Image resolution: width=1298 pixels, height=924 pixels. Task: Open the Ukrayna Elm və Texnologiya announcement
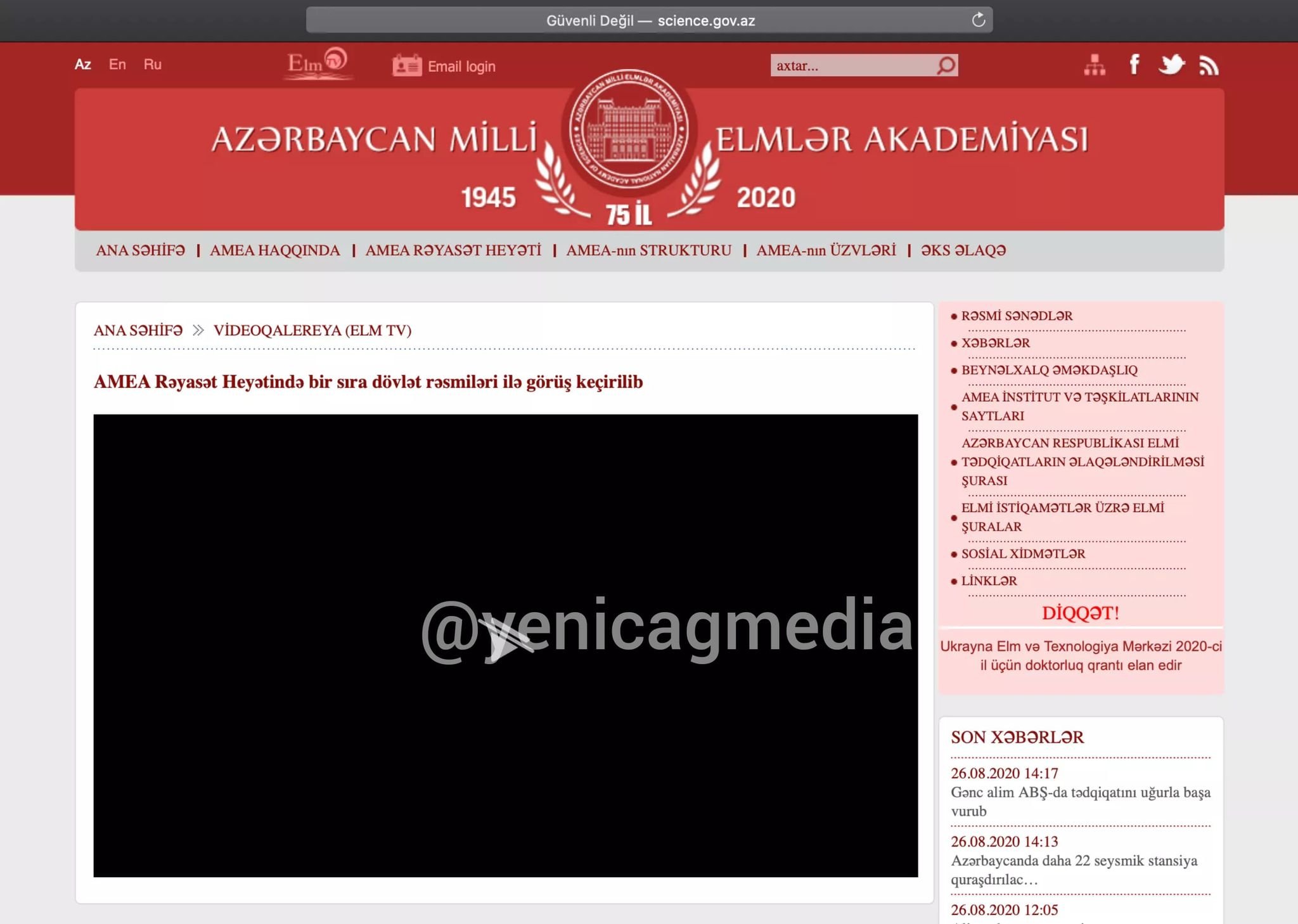point(1081,656)
